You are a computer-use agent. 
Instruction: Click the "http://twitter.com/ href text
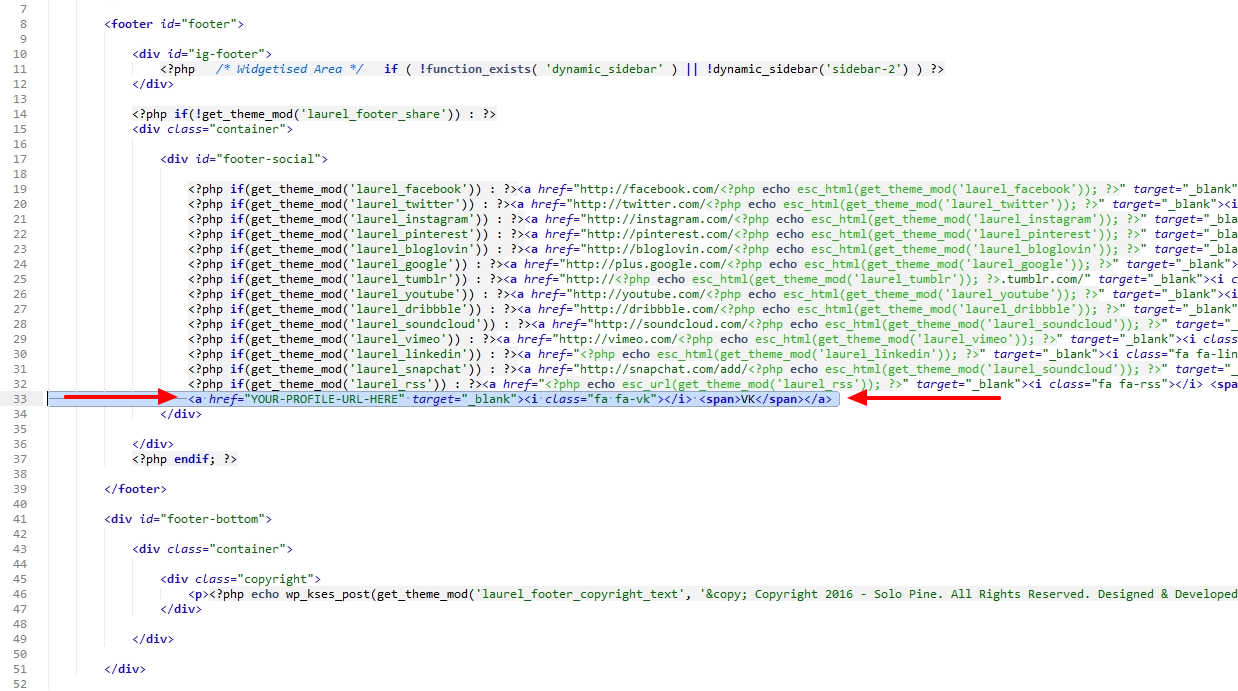point(639,204)
